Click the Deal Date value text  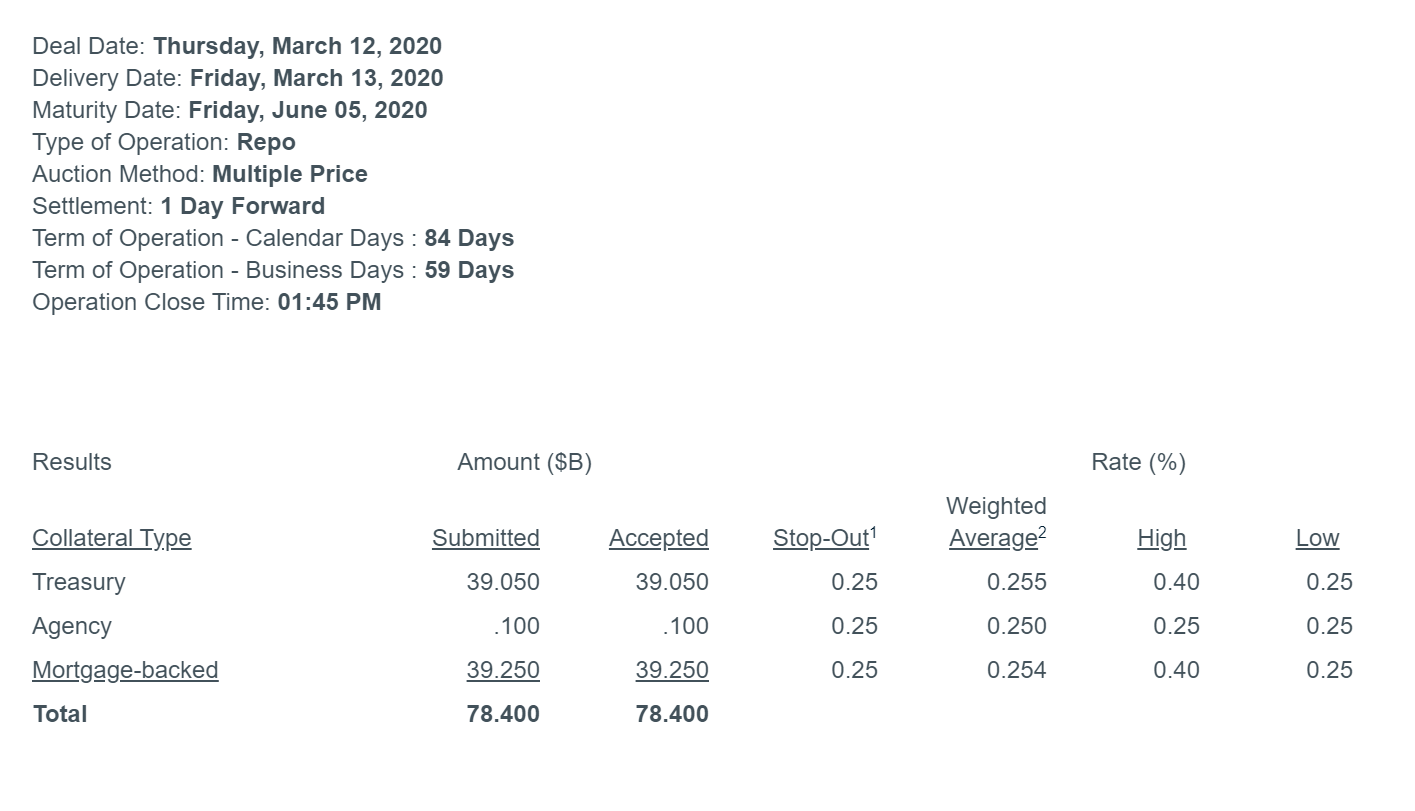[x=298, y=46]
